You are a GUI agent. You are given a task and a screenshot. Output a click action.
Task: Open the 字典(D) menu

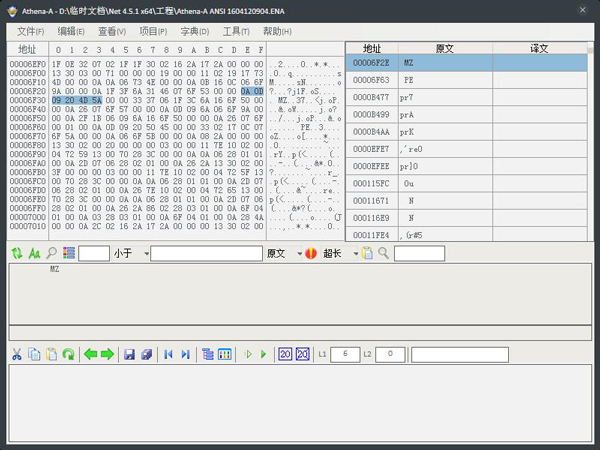pos(195,31)
